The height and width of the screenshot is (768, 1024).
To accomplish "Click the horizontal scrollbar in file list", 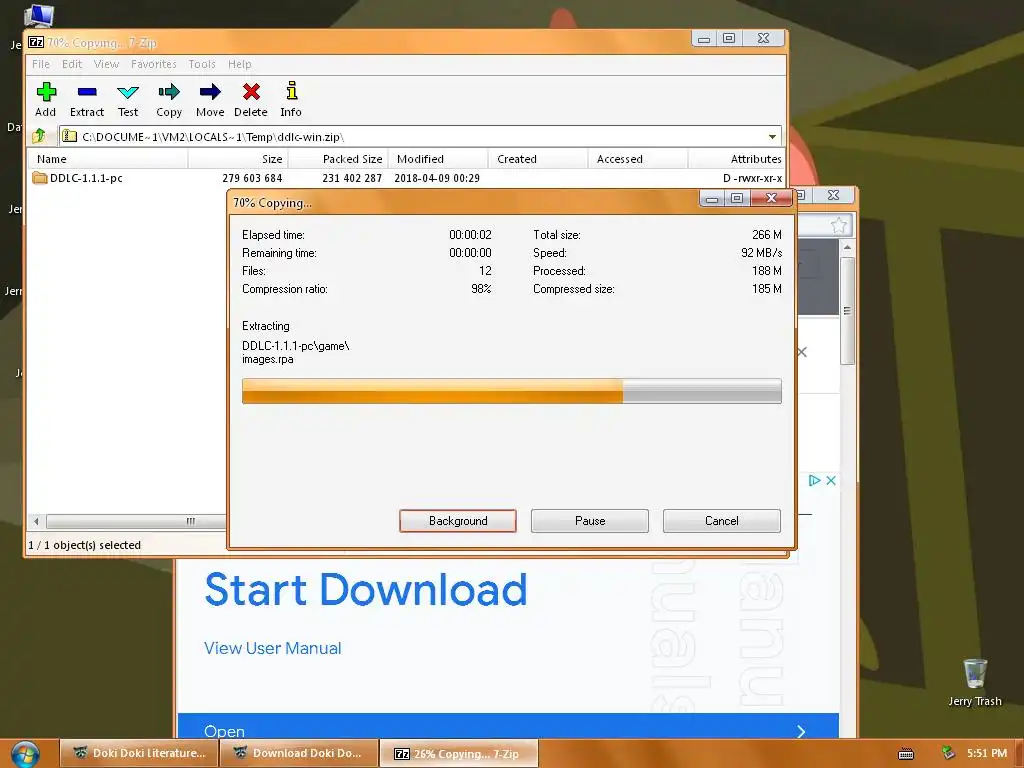I will coord(134,521).
